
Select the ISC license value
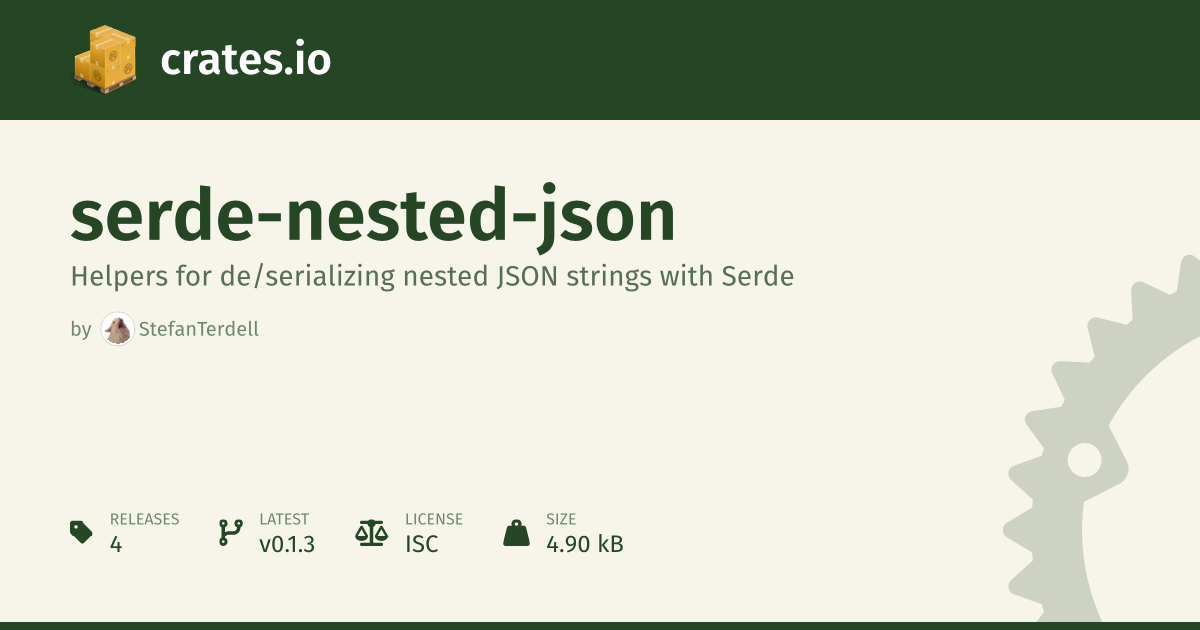[422, 545]
